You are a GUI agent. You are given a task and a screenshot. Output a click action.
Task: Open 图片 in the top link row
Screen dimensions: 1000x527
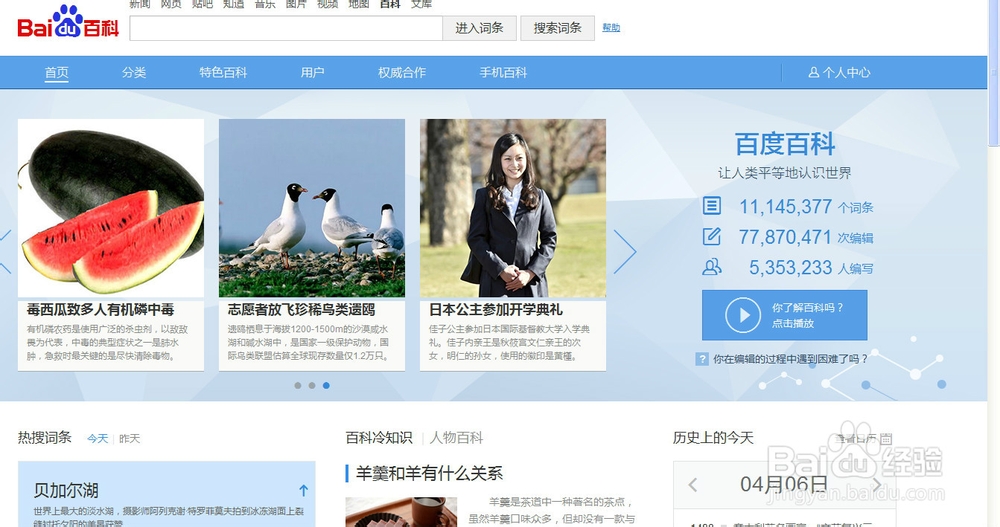tap(296, 4)
